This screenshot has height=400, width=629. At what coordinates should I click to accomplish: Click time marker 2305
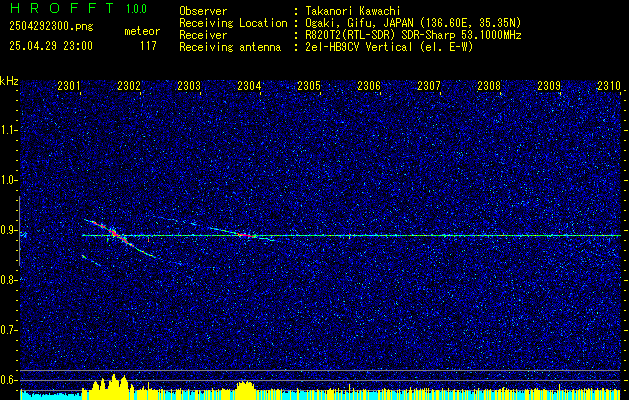click(309, 86)
